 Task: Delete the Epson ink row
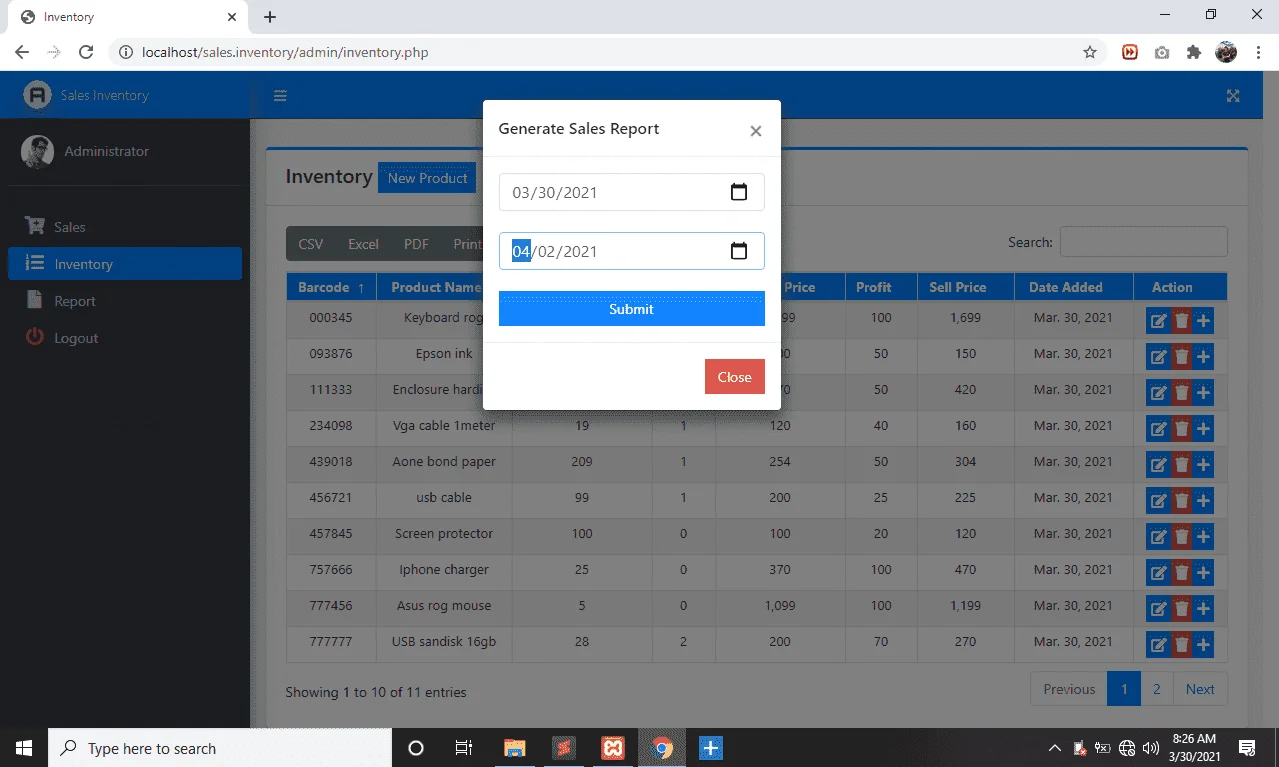[1181, 357]
